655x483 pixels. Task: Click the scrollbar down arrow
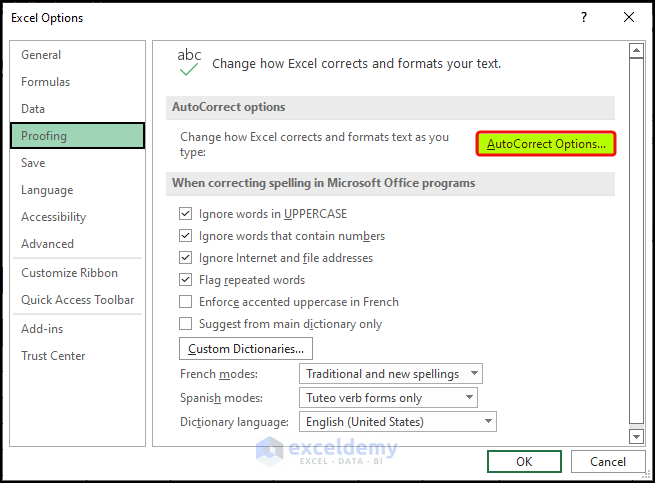tap(636, 437)
